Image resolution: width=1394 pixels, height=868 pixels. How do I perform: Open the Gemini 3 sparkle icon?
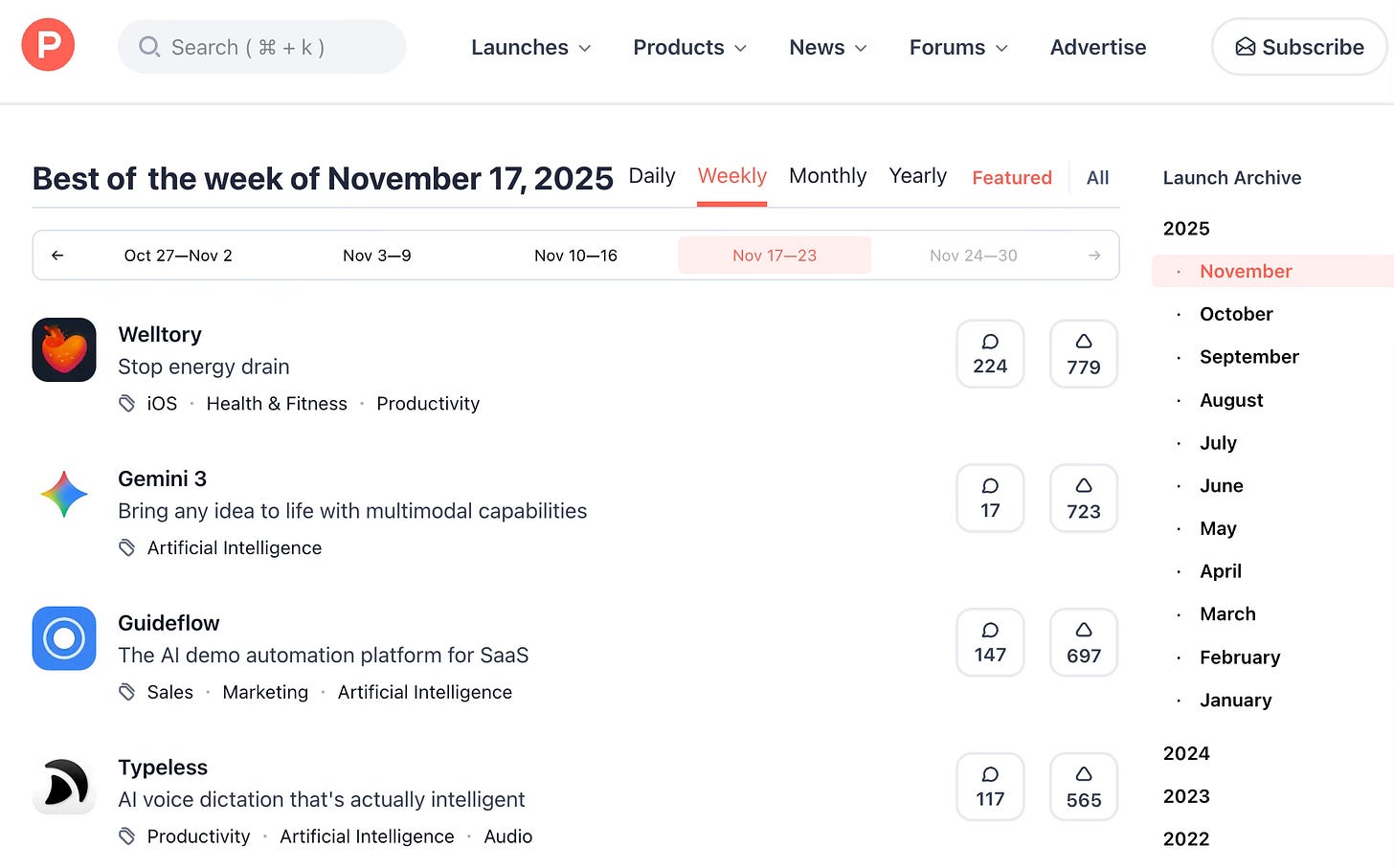pos(64,495)
